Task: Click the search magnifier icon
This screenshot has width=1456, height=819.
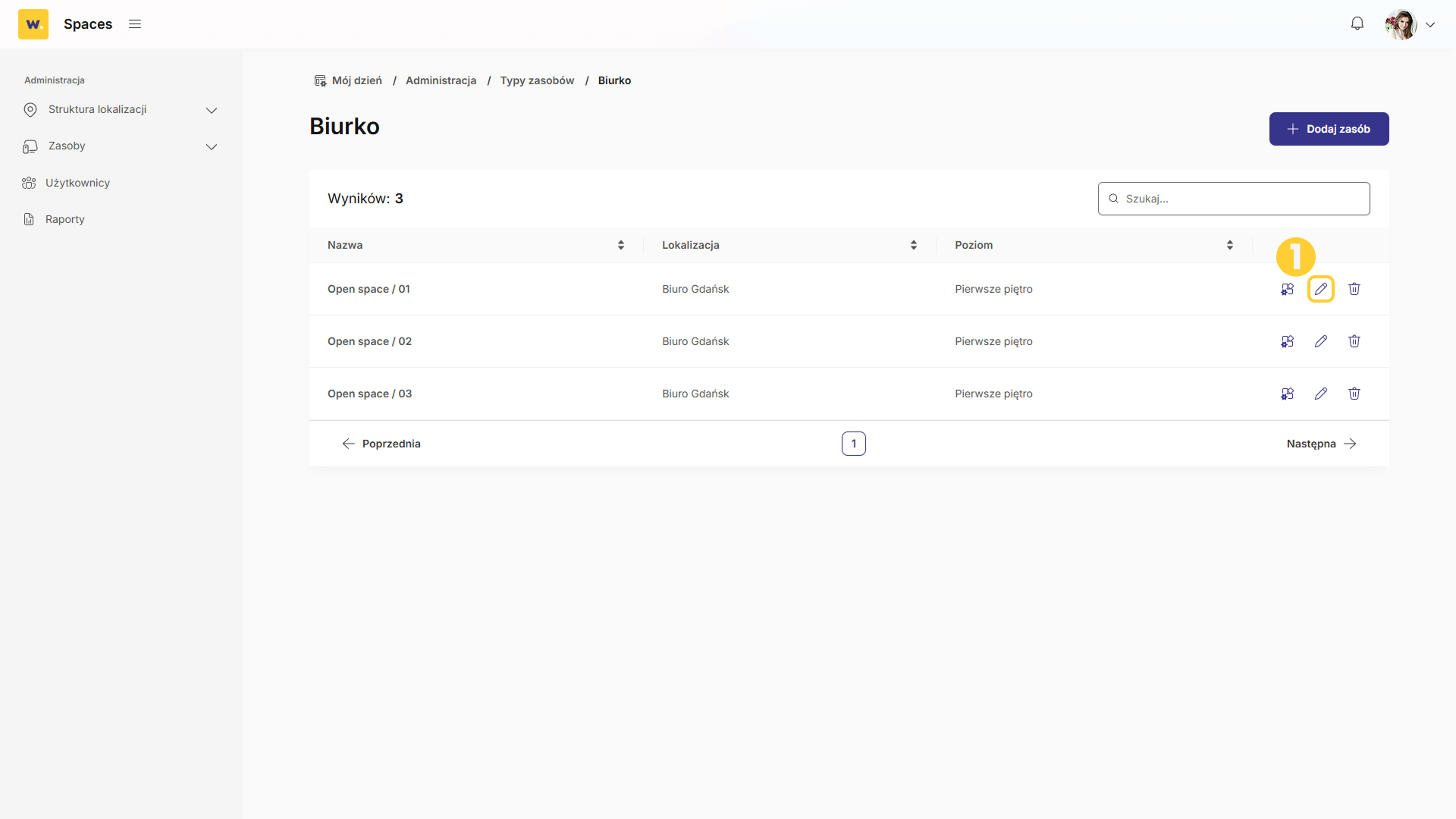Action: pos(1114,199)
